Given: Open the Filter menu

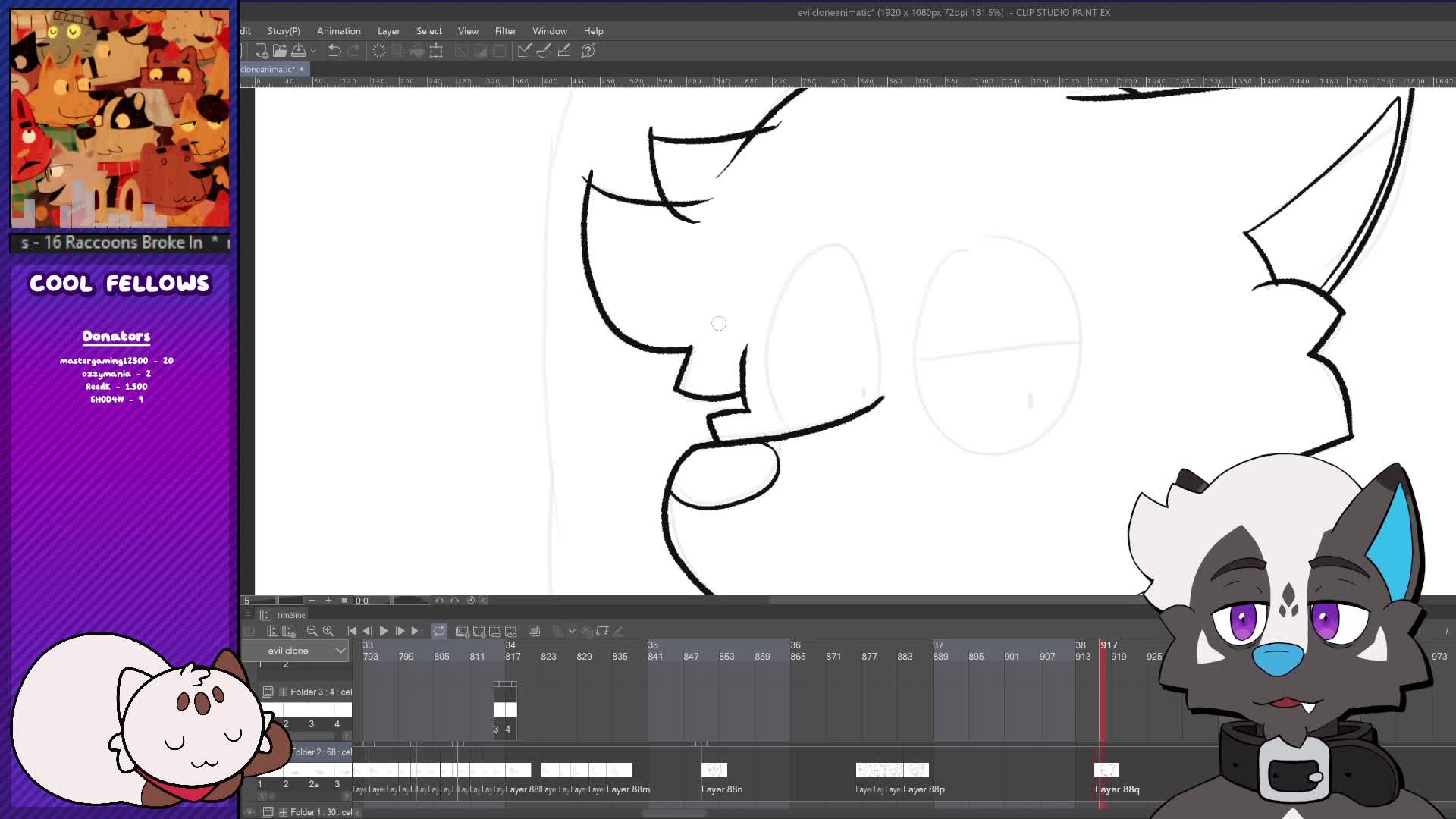Looking at the screenshot, I should pyautogui.click(x=506, y=31).
